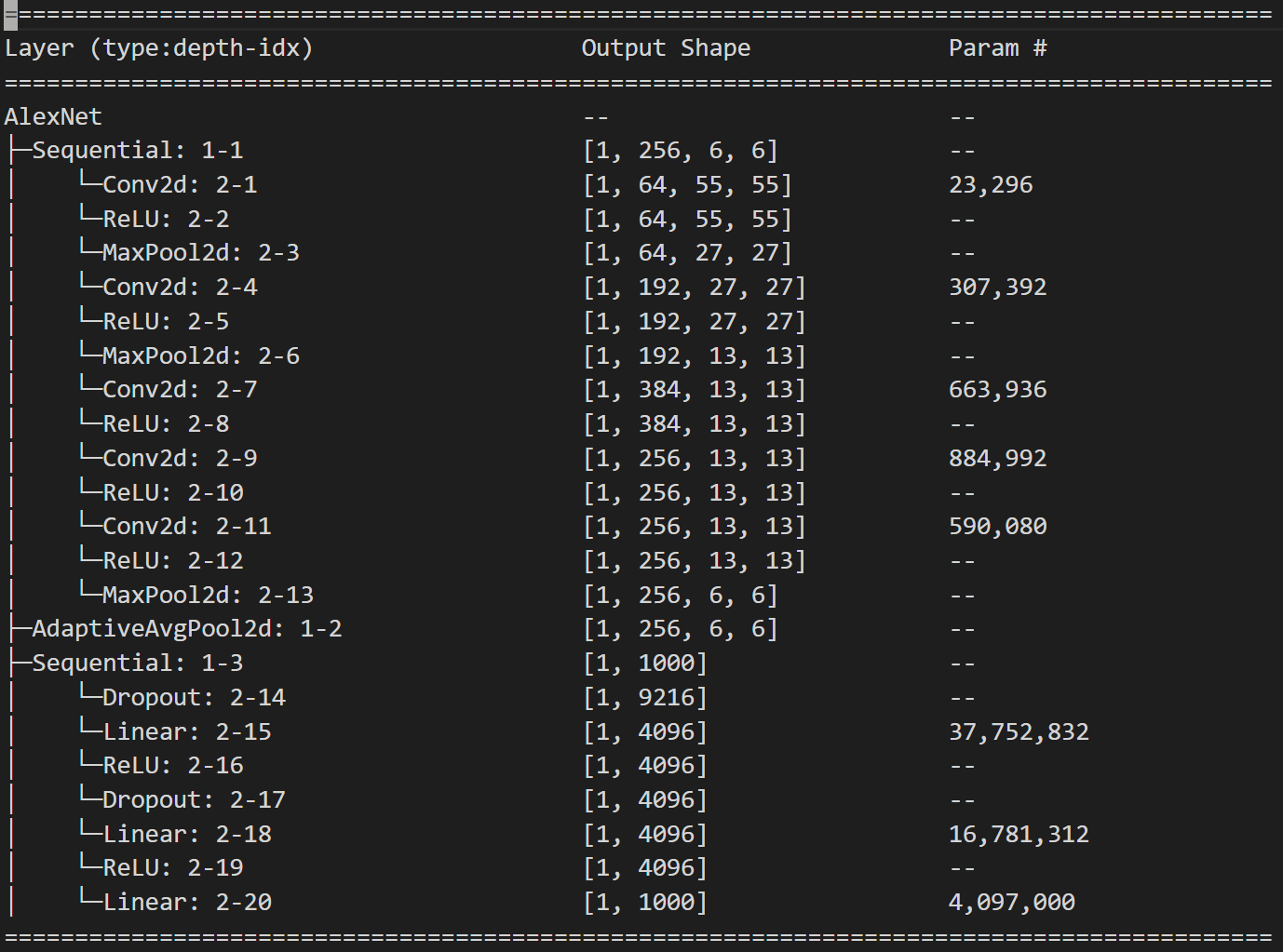Click the Param # column header
Image resolution: width=1283 pixels, height=952 pixels.
coord(997,48)
